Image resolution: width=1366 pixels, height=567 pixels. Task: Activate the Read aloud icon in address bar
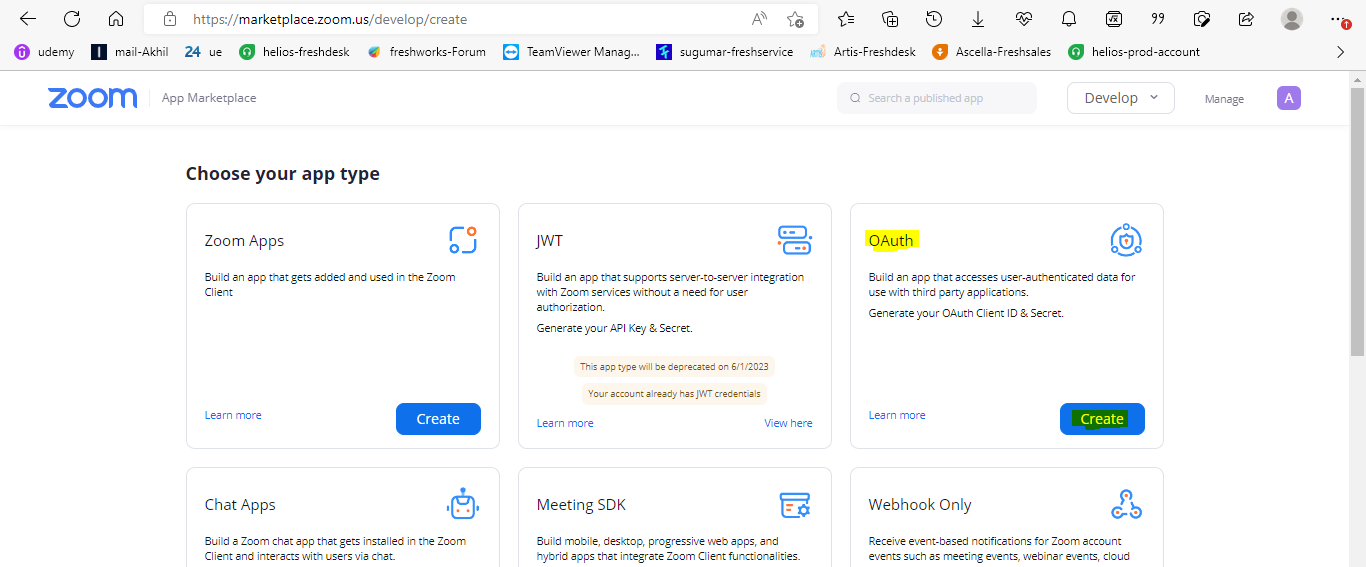click(x=760, y=19)
